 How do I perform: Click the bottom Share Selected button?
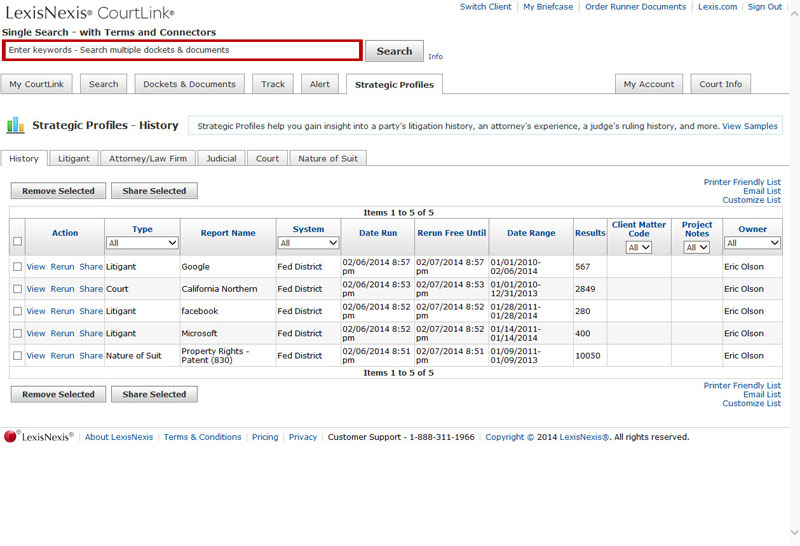[154, 395]
